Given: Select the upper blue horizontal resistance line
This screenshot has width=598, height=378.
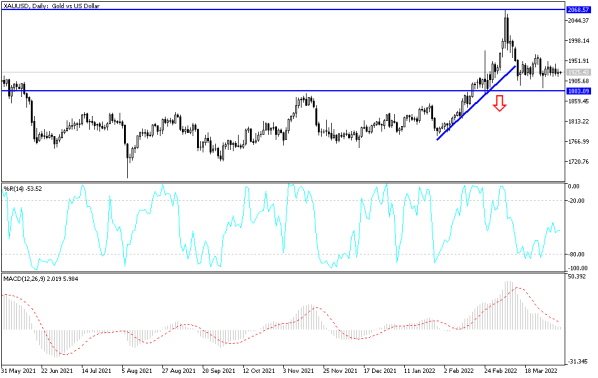Looking at the screenshot, I should [x=283, y=9].
